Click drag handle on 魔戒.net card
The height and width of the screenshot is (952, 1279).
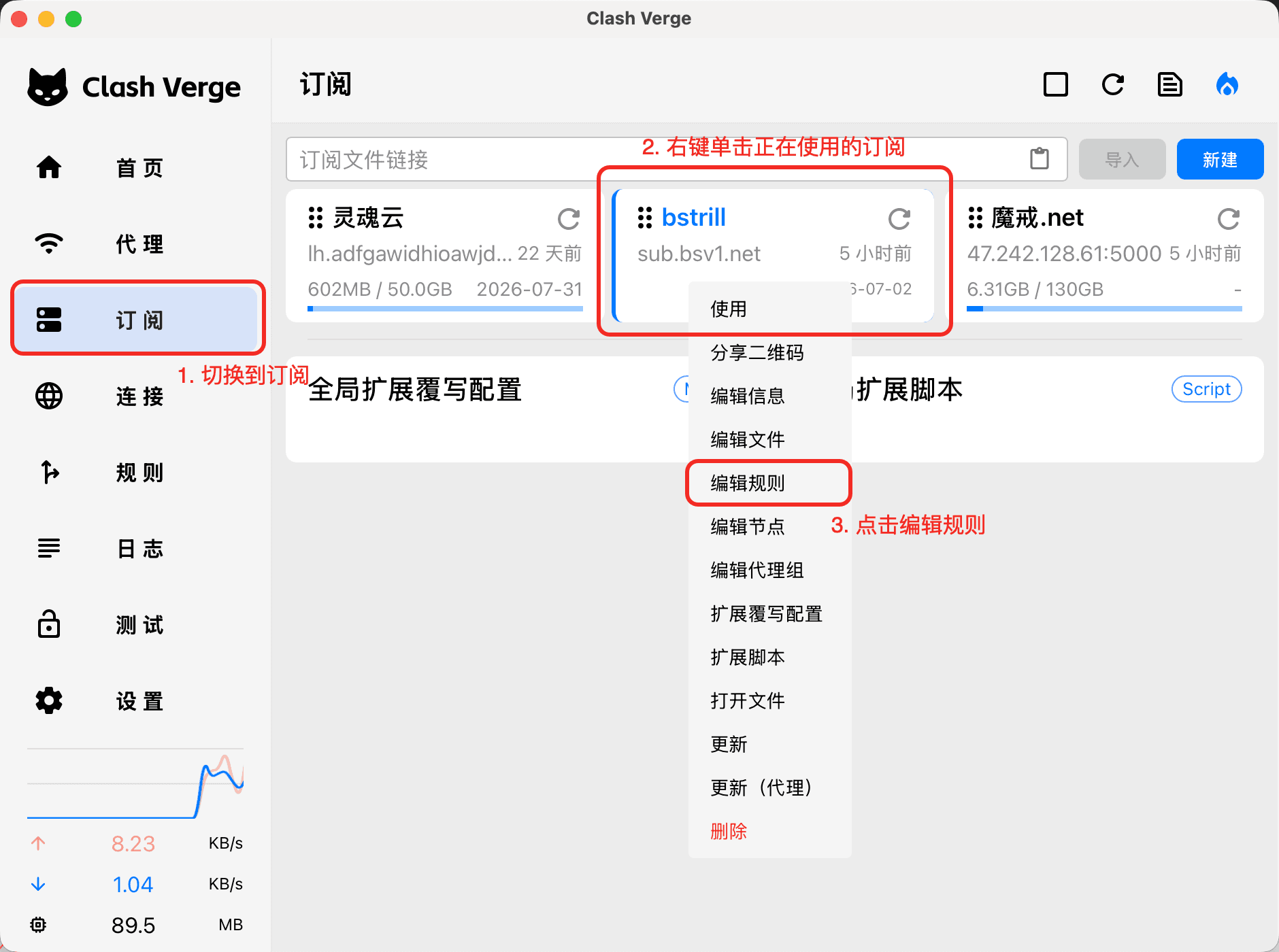click(975, 218)
